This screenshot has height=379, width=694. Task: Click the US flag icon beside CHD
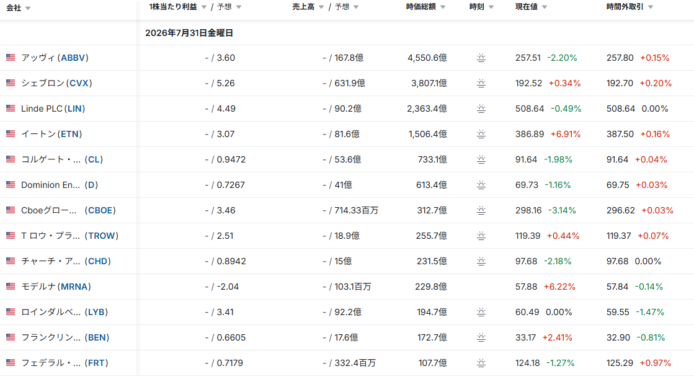[x=11, y=261]
